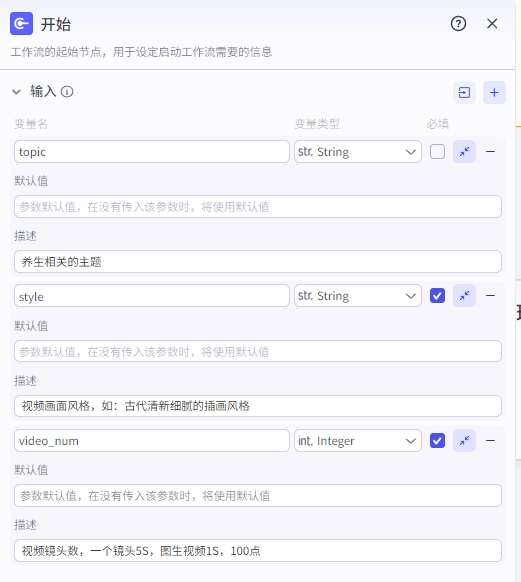The image size is (521, 582).
Task: Enable required checkbox for topic
Action: click(x=437, y=151)
